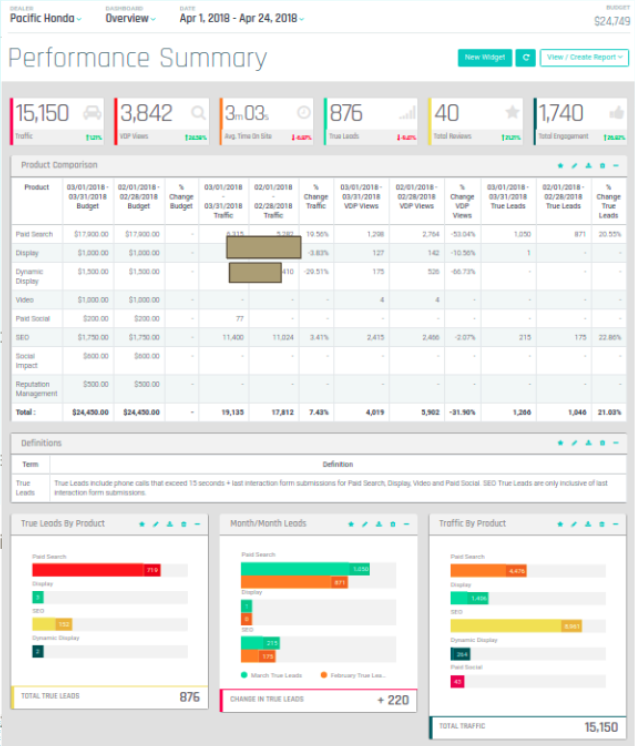This screenshot has width=635, height=746.
Task: Click the refresh dashboard icon button
Action: pos(526,58)
